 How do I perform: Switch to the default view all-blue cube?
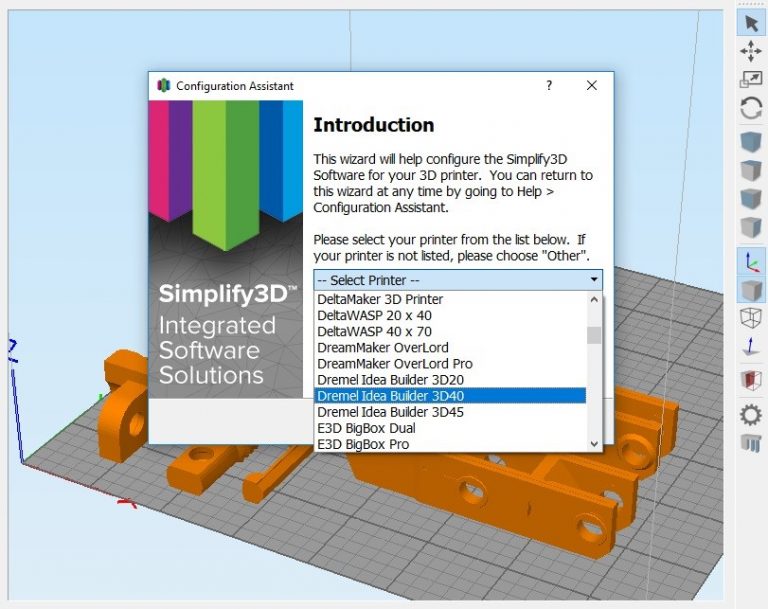751,143
